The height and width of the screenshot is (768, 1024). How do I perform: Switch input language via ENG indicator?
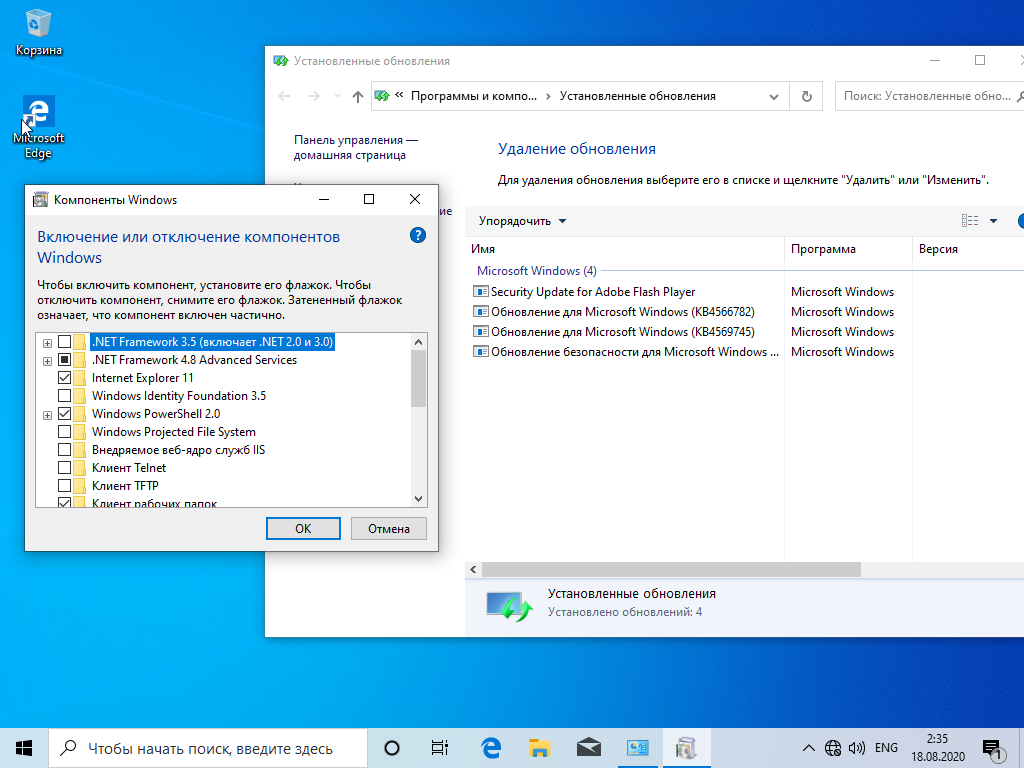click(886, 748)
